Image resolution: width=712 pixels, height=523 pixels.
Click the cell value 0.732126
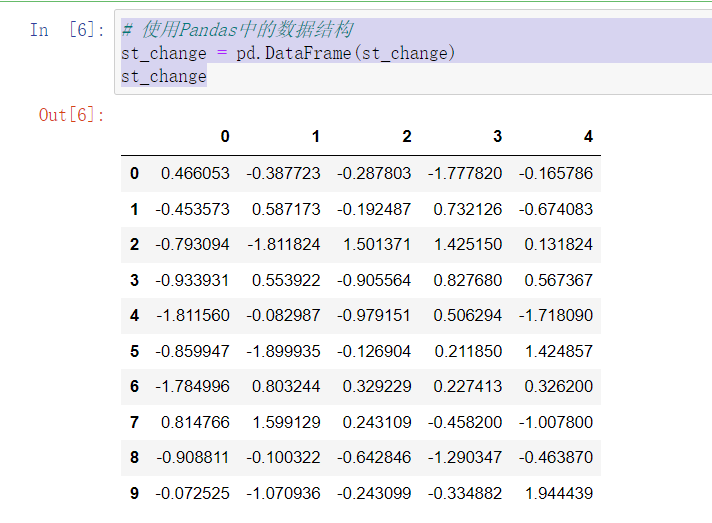coord(468,209)
